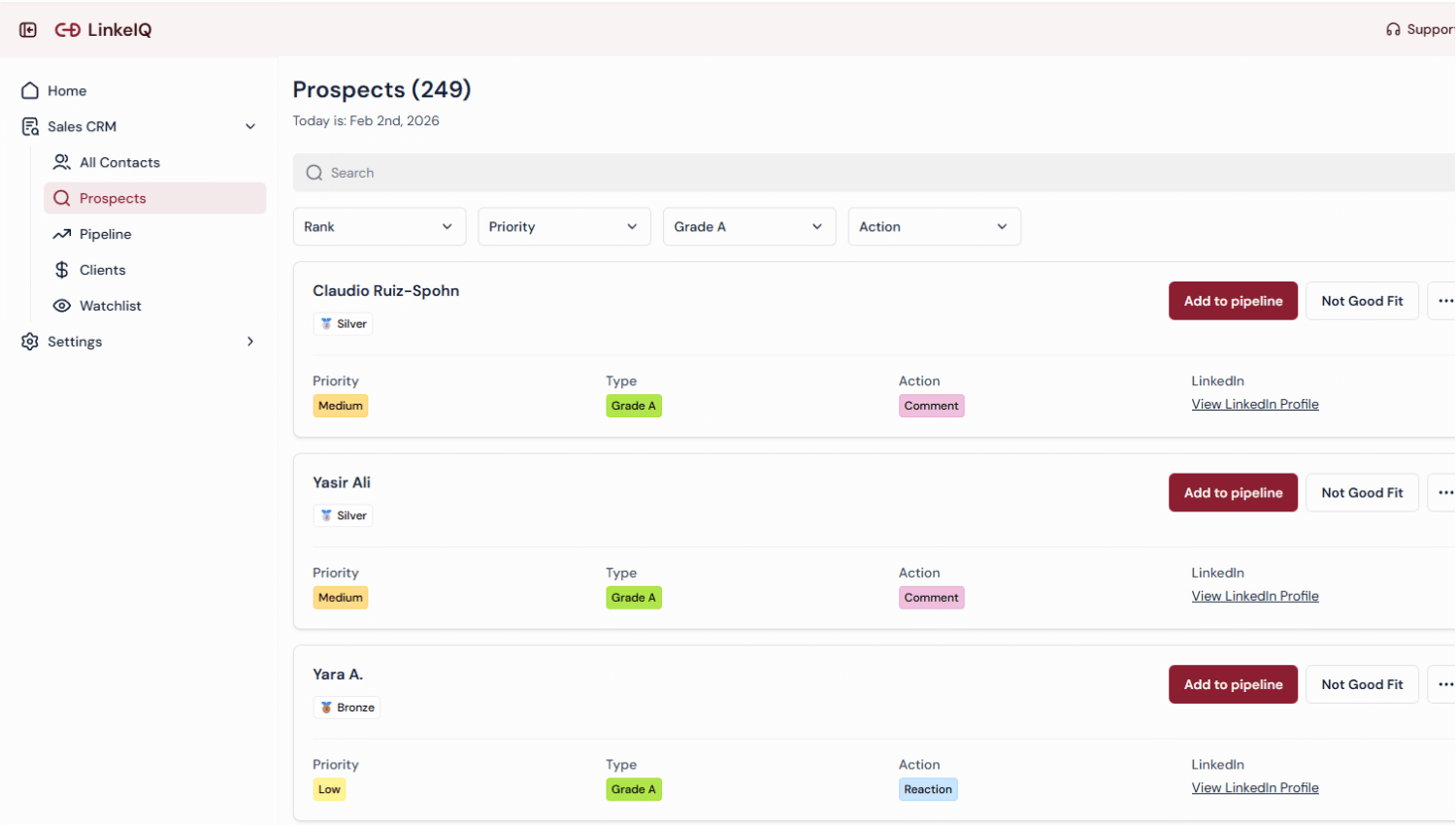The height and width of the screenshot is (825, 1456).
Task: Add Claudio Ruiz-Spohn to pipeline
Action: click(1233, 301)
